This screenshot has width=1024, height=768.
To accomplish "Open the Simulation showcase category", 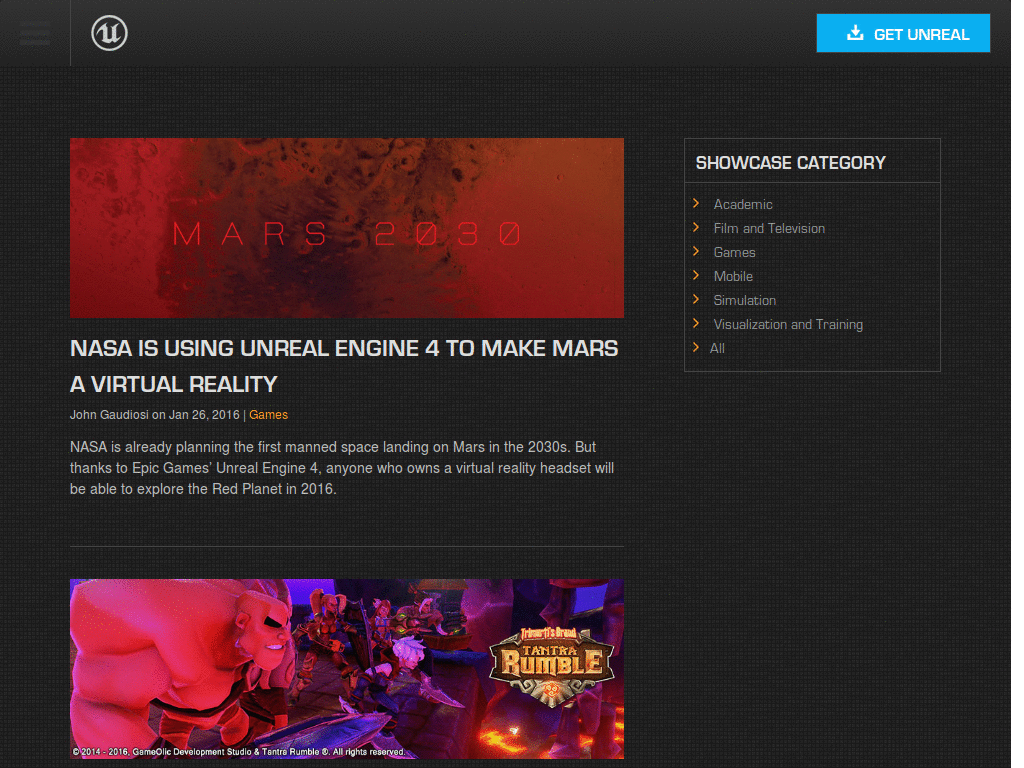I will click(744, 300).
